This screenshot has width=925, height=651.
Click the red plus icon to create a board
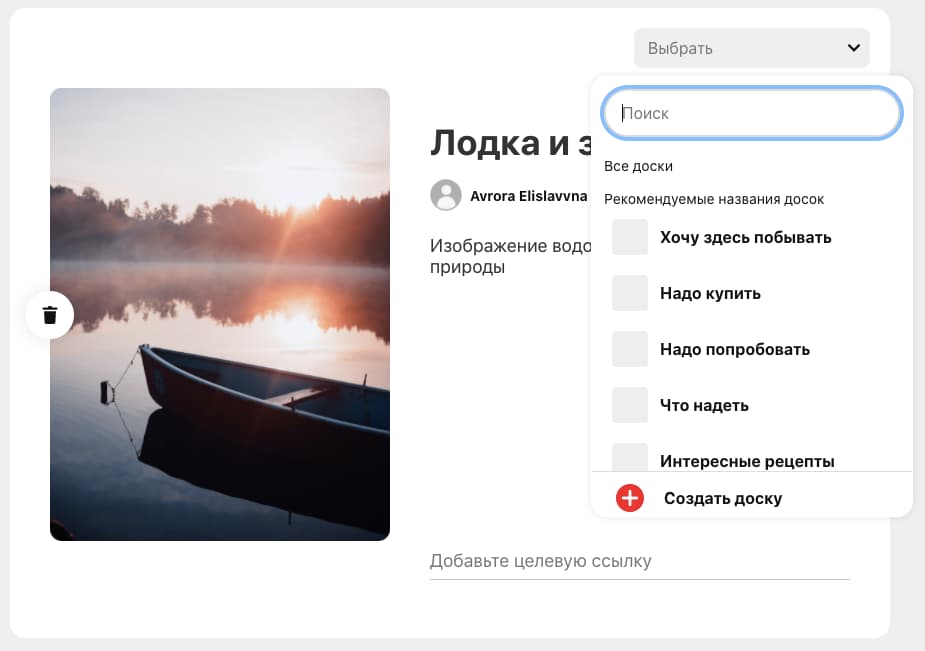(x=628, y=497)
